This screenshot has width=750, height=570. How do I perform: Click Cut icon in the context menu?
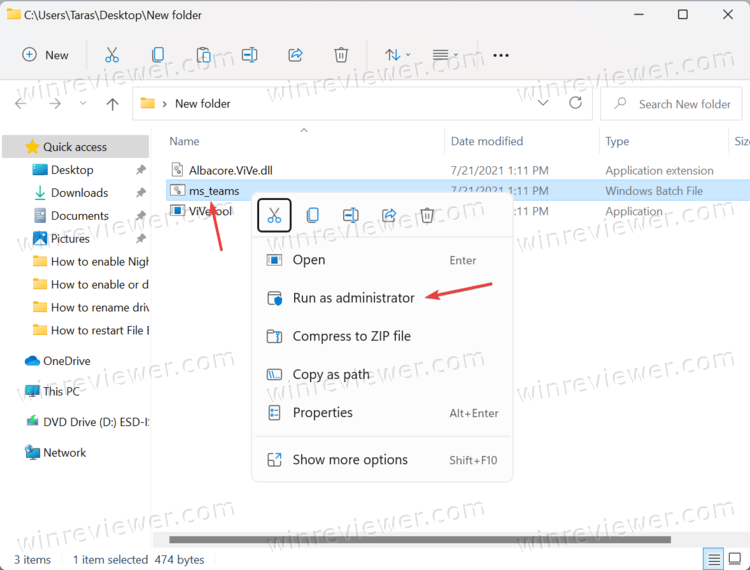(x=274, y=215)
